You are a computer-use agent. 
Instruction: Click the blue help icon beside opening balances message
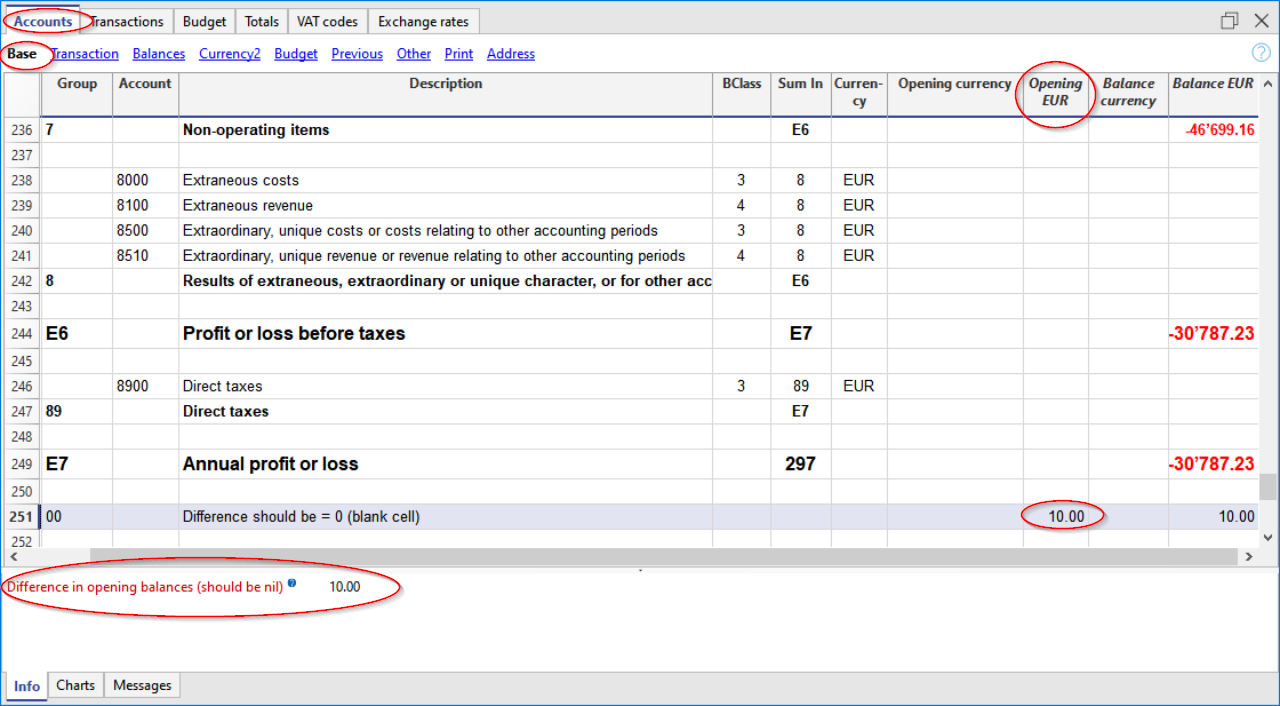[290, 584]
